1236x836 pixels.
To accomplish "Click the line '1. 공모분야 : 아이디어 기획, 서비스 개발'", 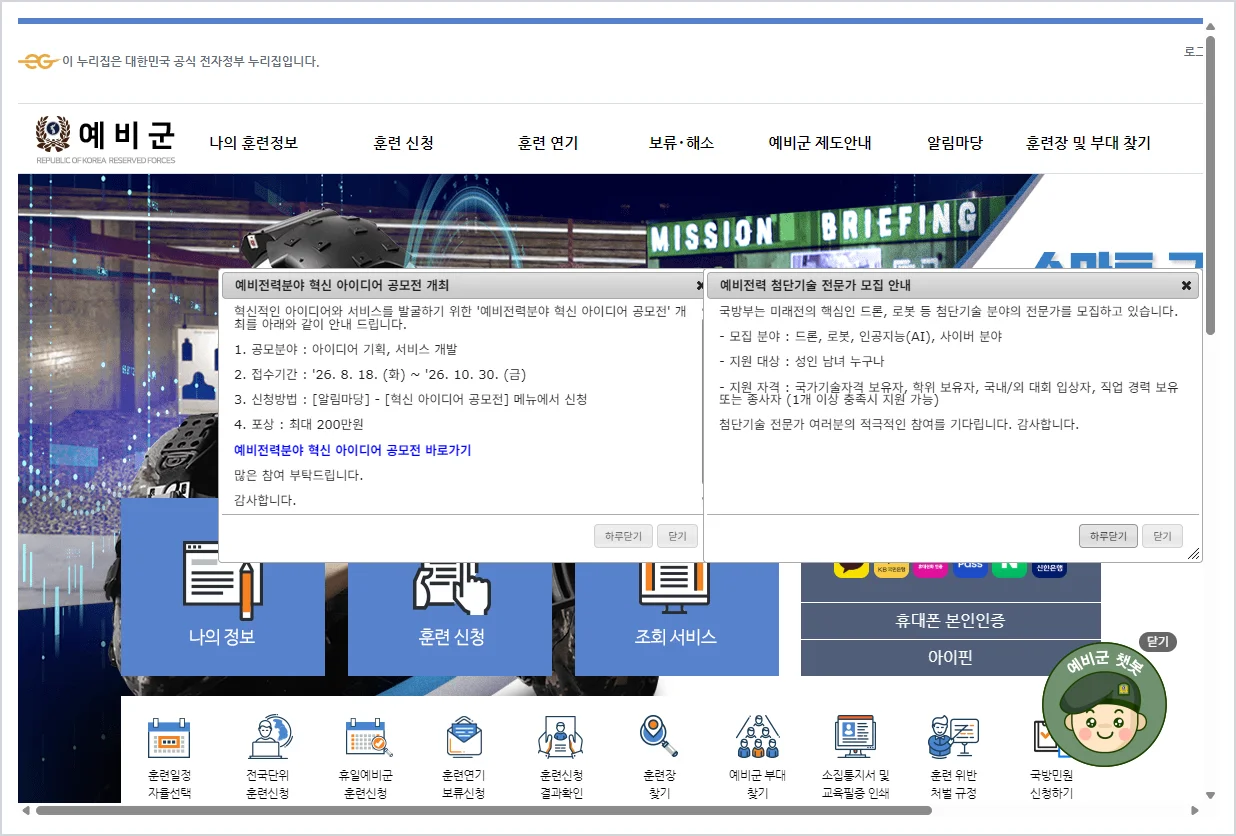I will point(345,349).
